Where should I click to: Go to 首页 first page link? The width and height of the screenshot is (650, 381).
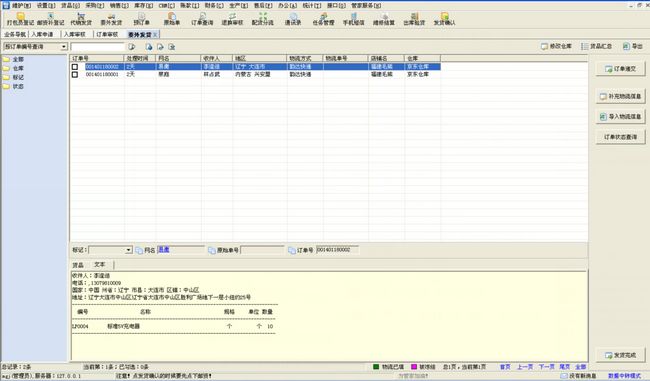(x=505, y=367)
